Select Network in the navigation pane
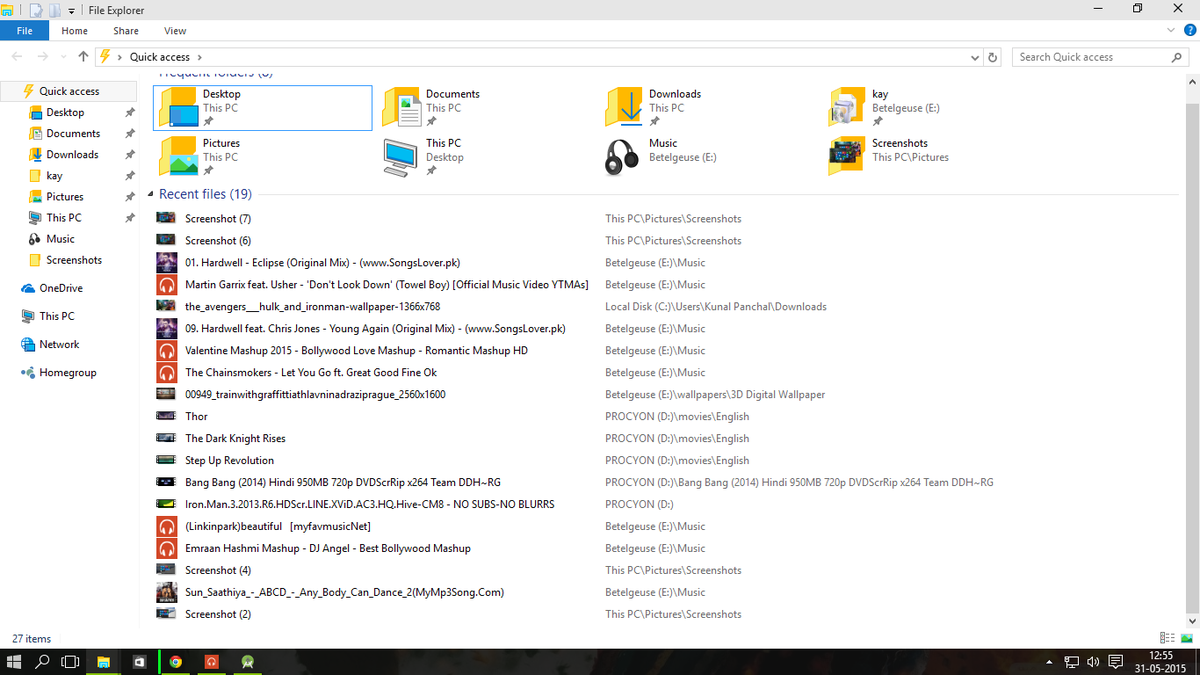Screen dimensions: 1200x675 point(59,343)
